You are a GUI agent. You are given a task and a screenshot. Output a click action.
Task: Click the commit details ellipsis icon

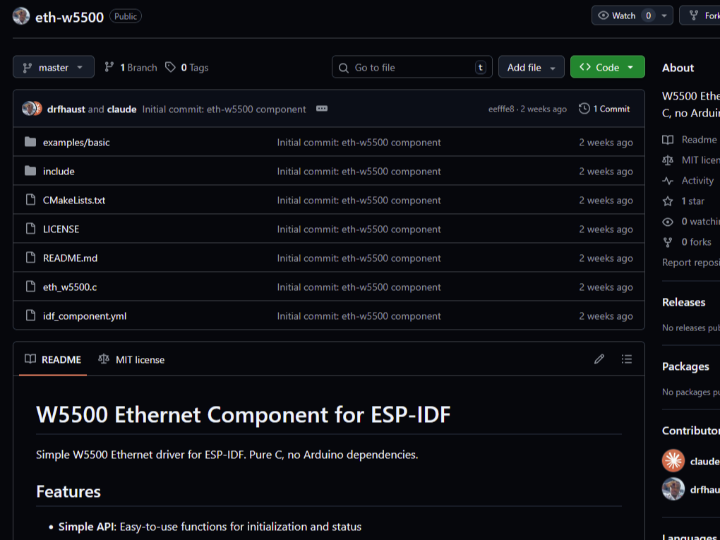[322, 109]
